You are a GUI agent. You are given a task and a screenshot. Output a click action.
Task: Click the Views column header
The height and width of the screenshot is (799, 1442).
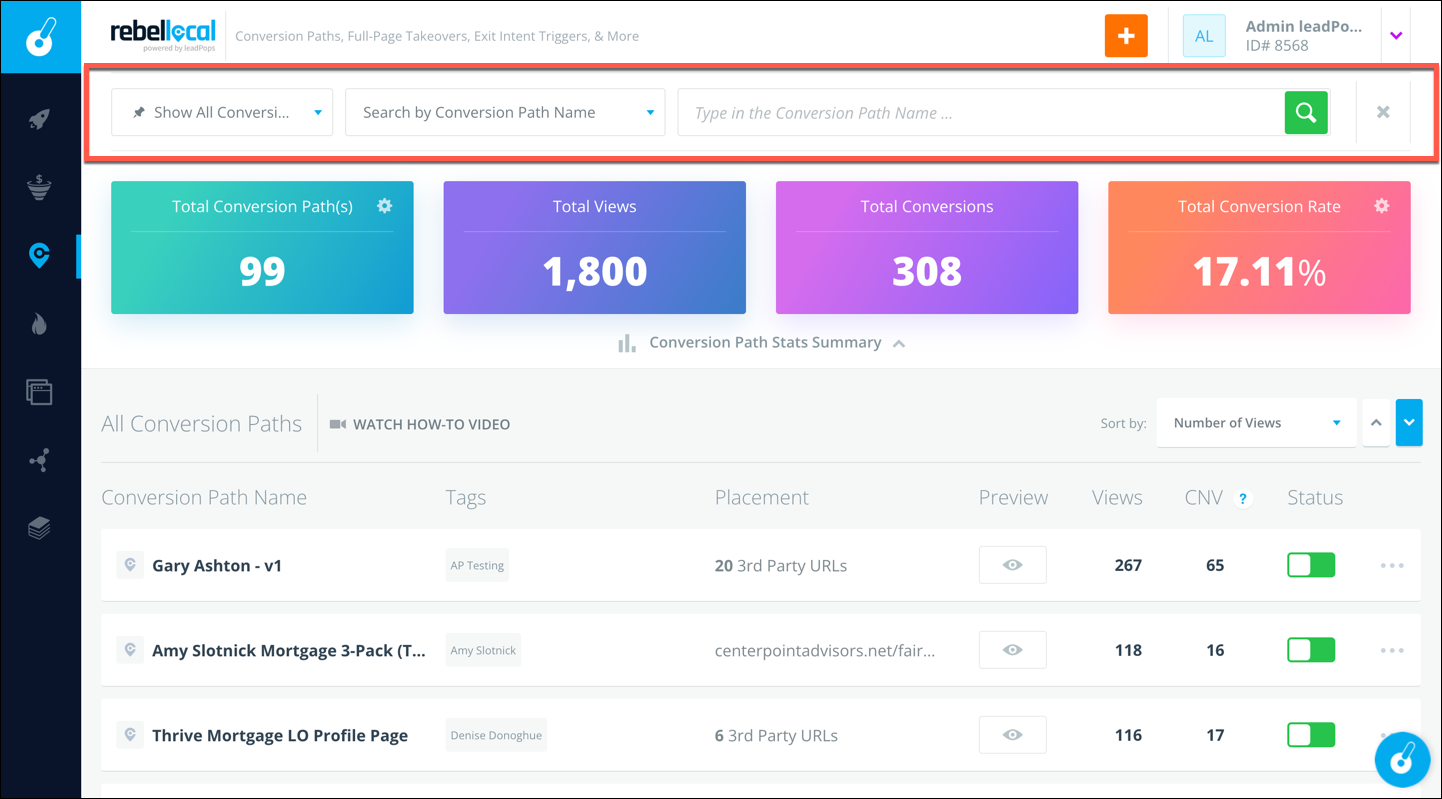coord(1117,498)
